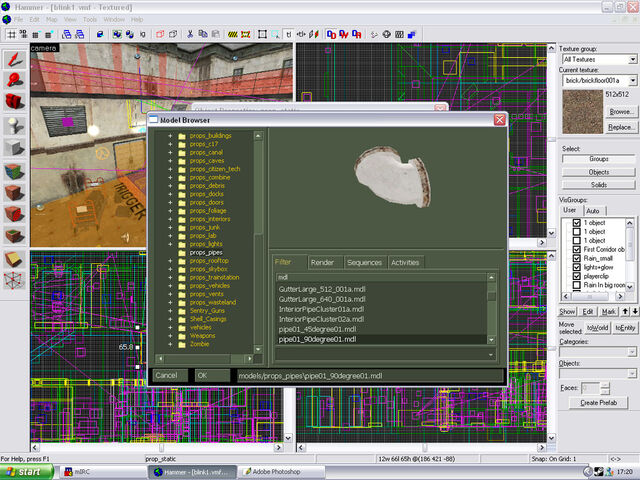Check the Rain In big room visgroup
Viewport: 640px width, 480px height.
(x=577, y=285)
